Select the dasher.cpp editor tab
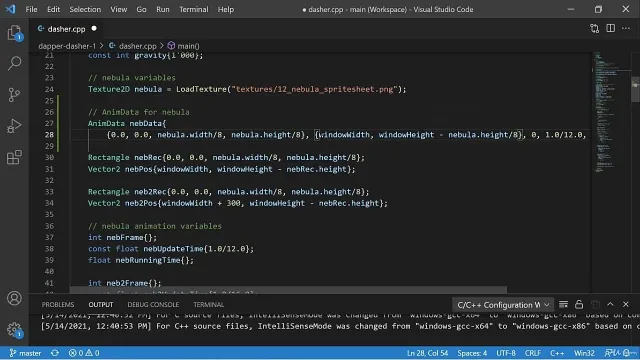The height and width of the screenshot is (360, 640). coord(65,29)
